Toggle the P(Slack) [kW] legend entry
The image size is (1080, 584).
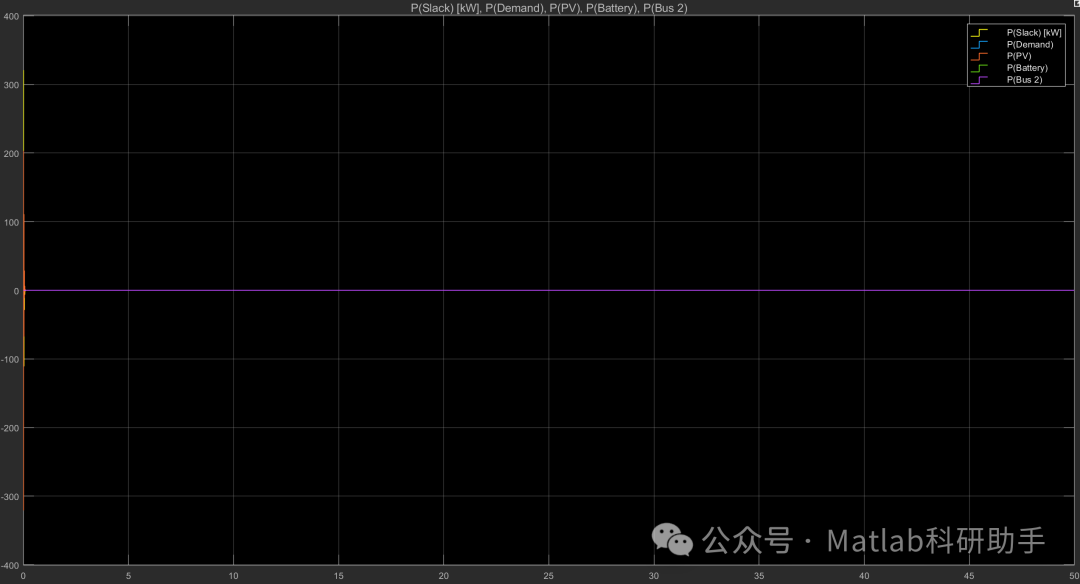click(x=1033, y=32)
